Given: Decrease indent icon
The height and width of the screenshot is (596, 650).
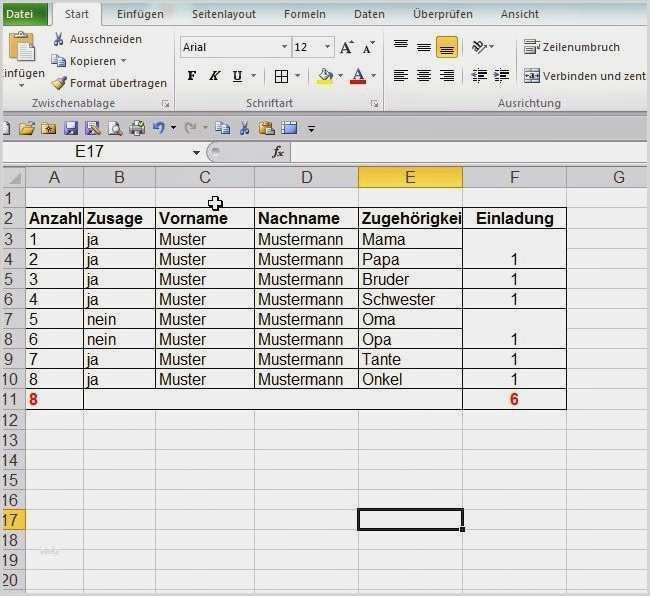Looking at the screenshot, I should pyautogui.click(x=479, y=76).
